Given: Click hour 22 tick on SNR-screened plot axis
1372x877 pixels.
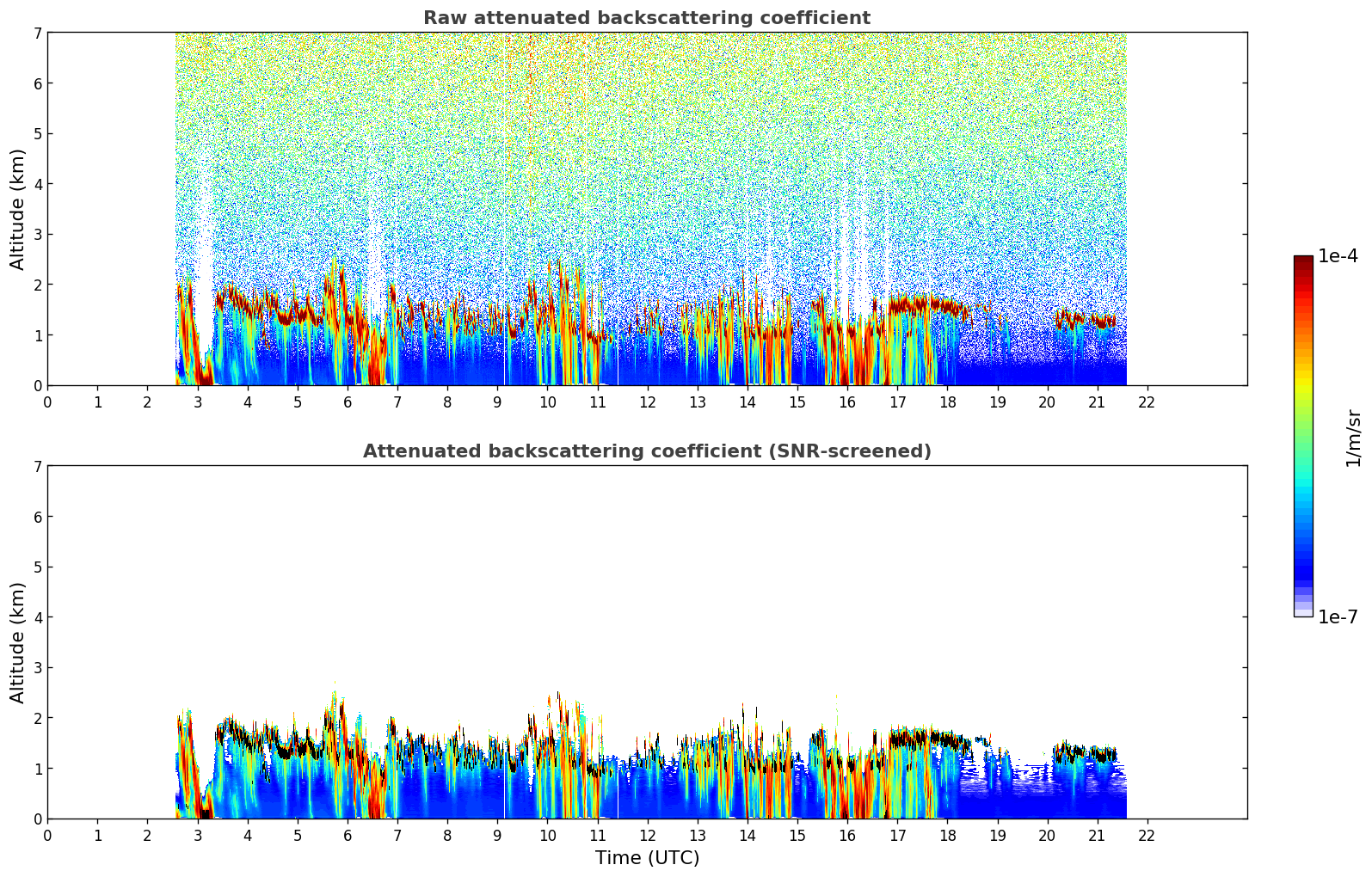Looking at the screenshot, I should coord(1147,835).
